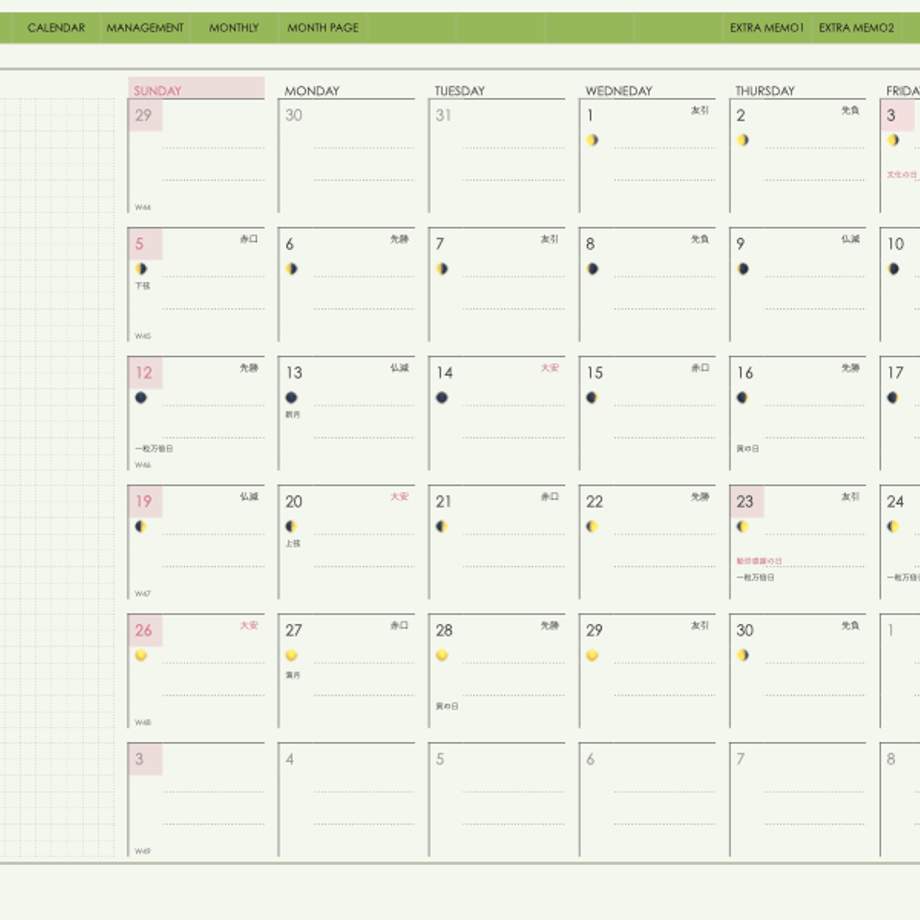Screen dimensions: 920x920
Task: Click the moon phase icon on day 6
Action: [292, 269]
